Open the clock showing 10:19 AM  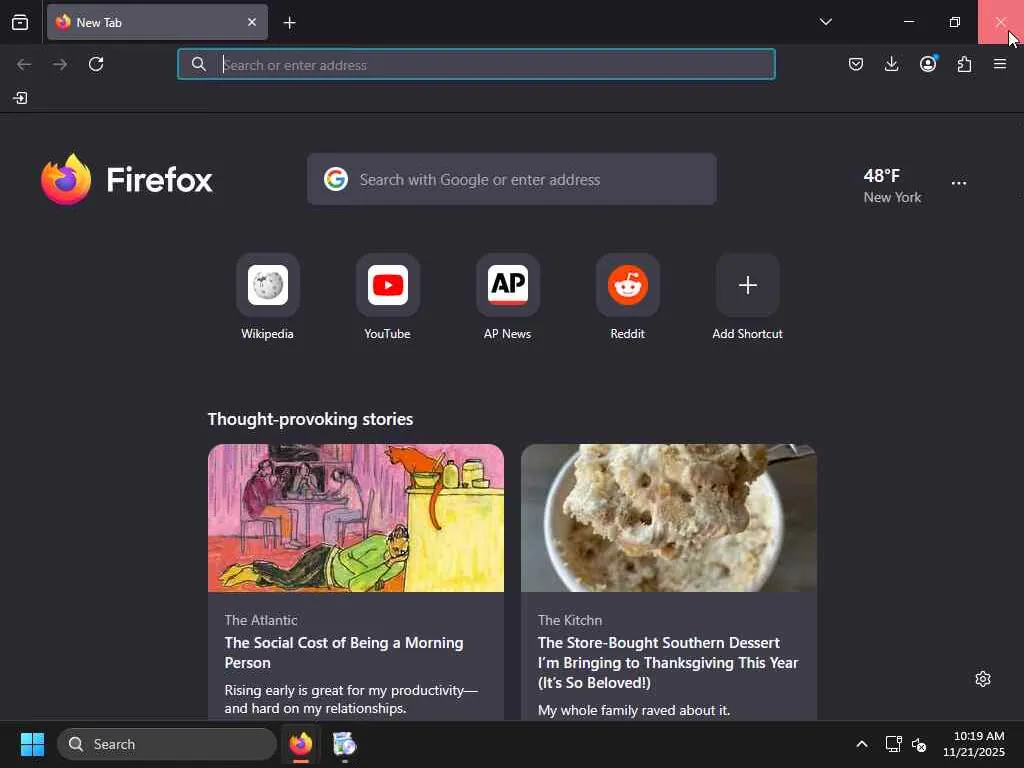974,744
